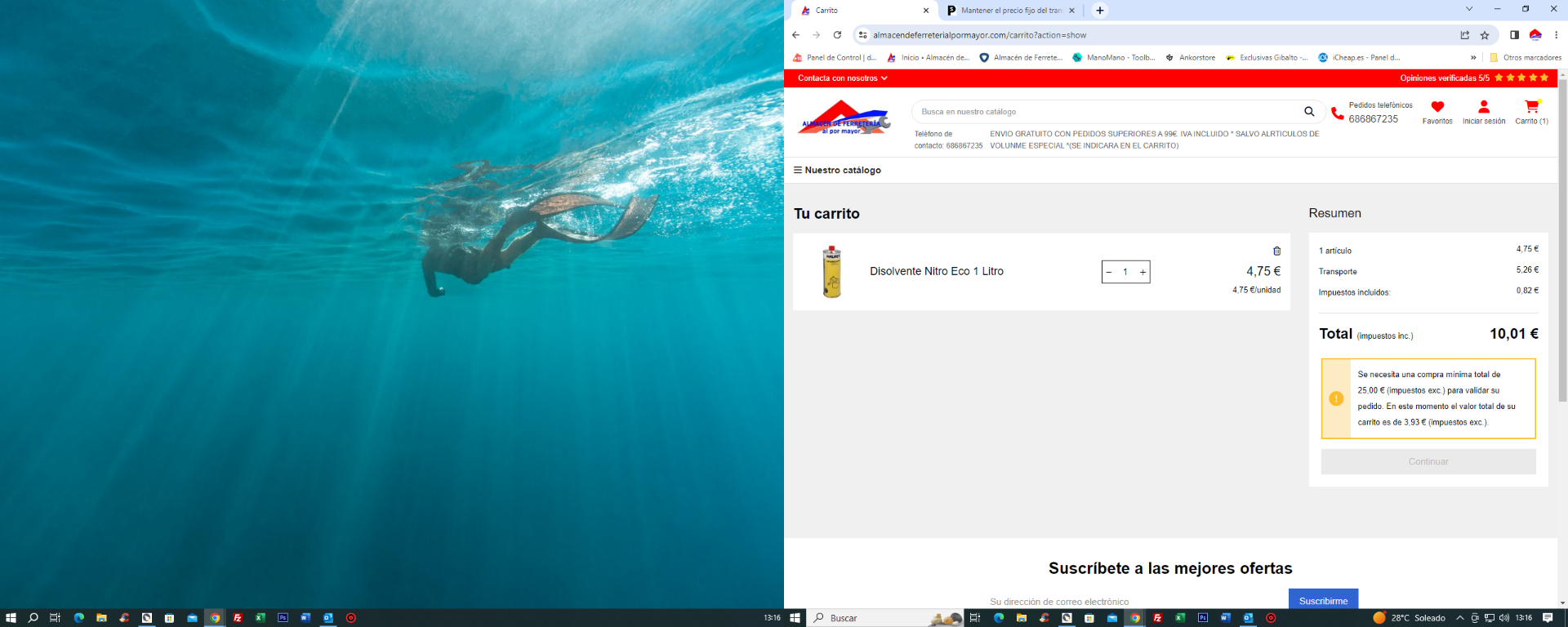Open the tab search chevron

1469,9
